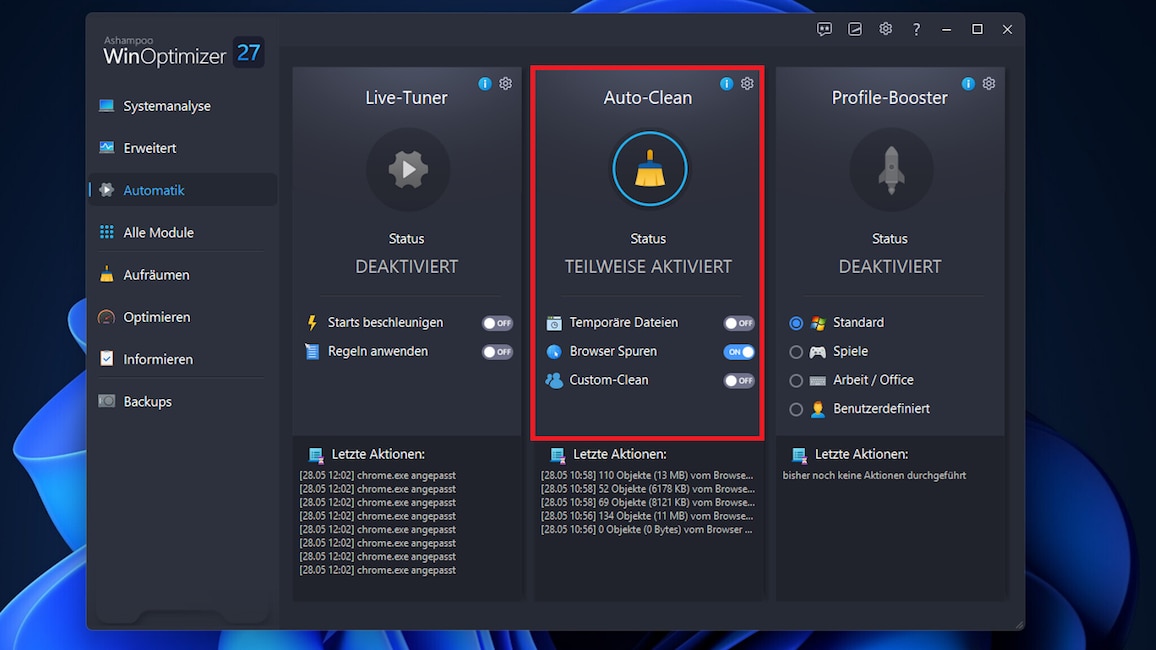Open Live-Tuner settings gear
1156x650 pixels.
[x=505, y=83]
